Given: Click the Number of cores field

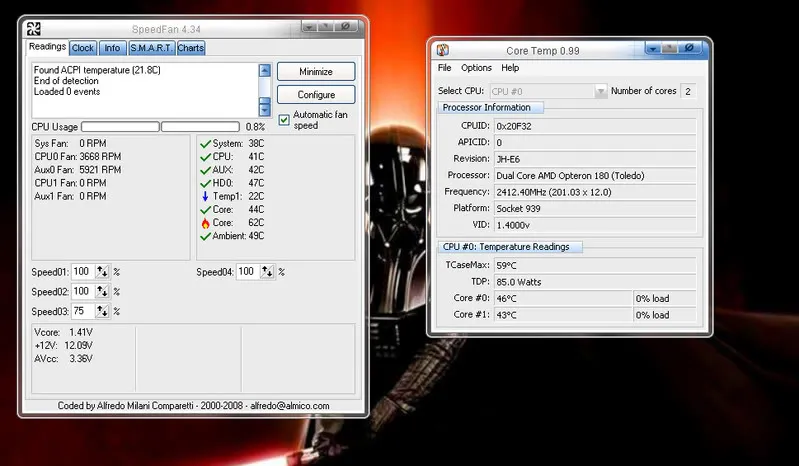Looking at the screenshot, I should pyautogui.click(x=688, y=91).
